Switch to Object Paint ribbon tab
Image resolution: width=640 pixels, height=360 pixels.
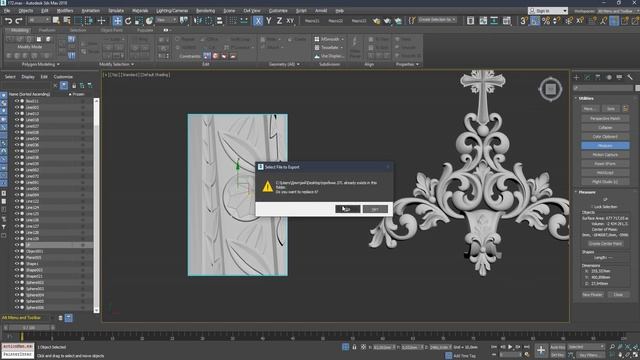click(111, 30)
